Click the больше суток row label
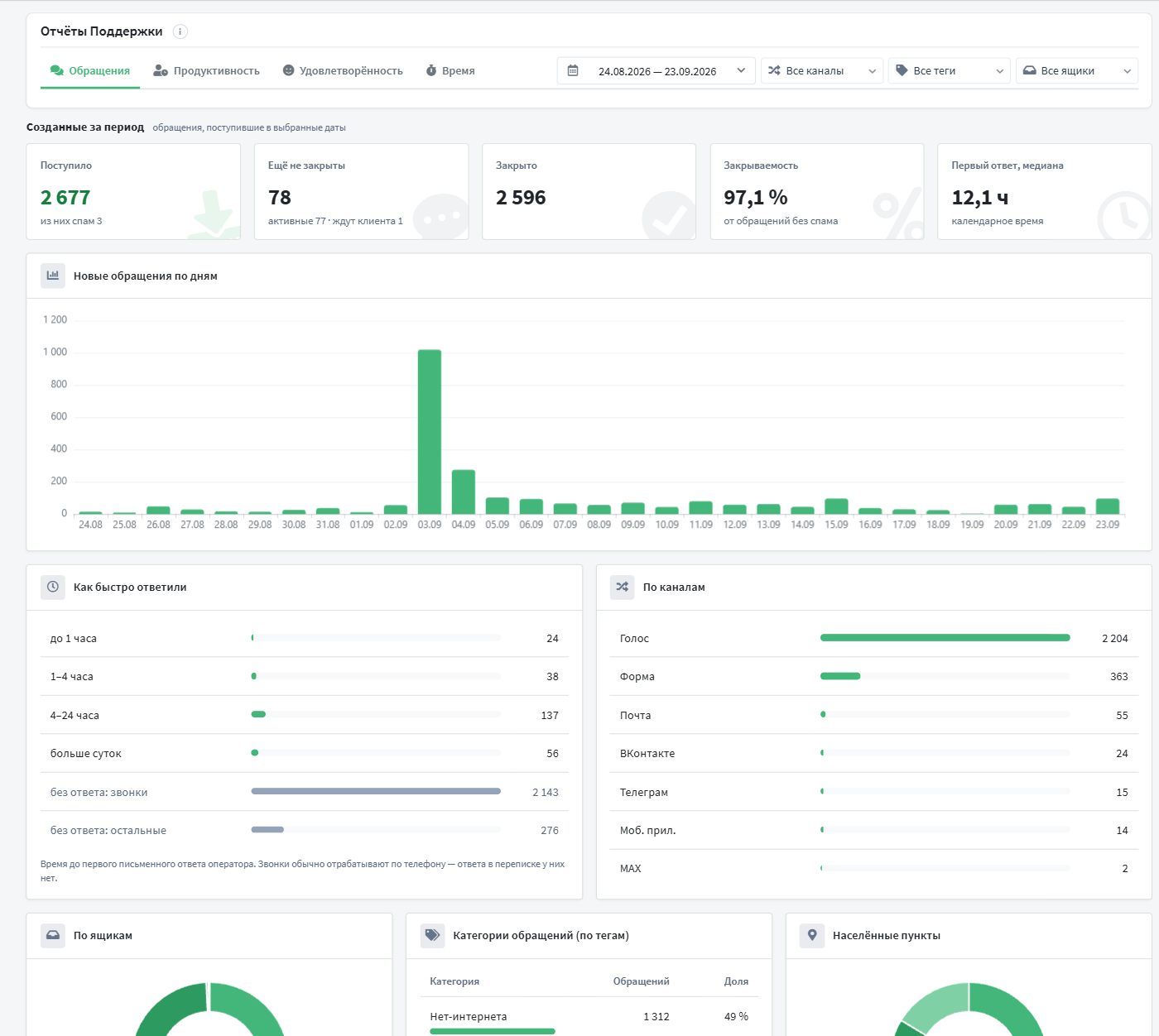Screen dimensions: 1159x1036 pyautogui.click(x=86, y=754)
